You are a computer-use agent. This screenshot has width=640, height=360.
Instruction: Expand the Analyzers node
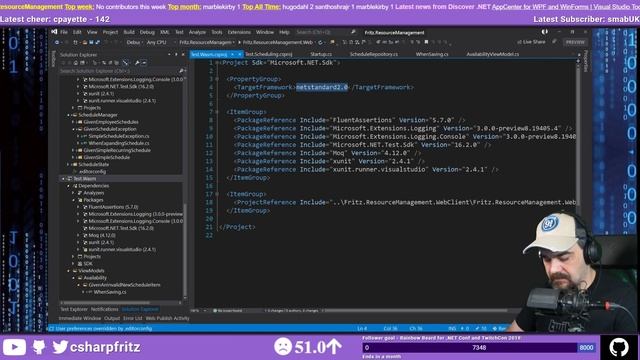pyautogui.click(x=74, y=193)
